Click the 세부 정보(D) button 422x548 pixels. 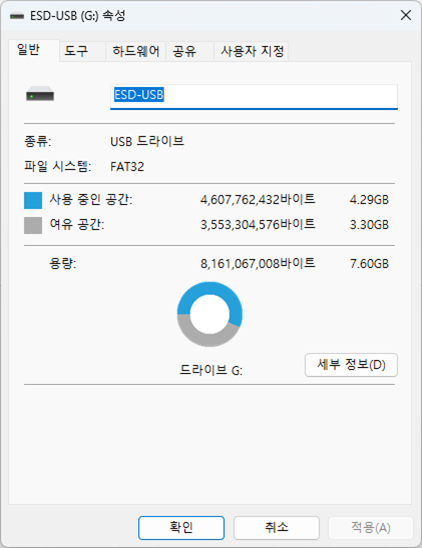351,365
